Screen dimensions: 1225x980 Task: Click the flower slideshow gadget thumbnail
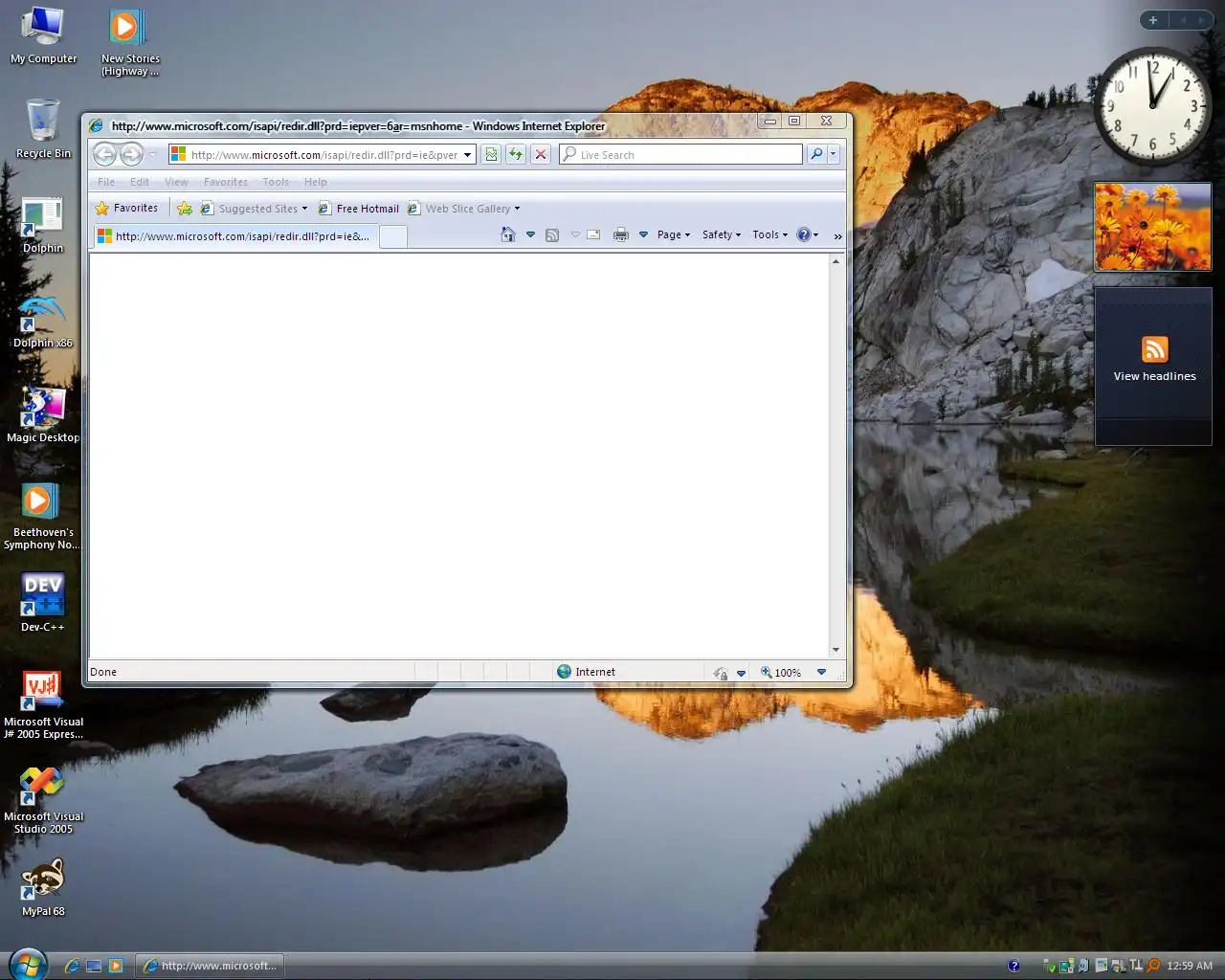[1153, 227]
